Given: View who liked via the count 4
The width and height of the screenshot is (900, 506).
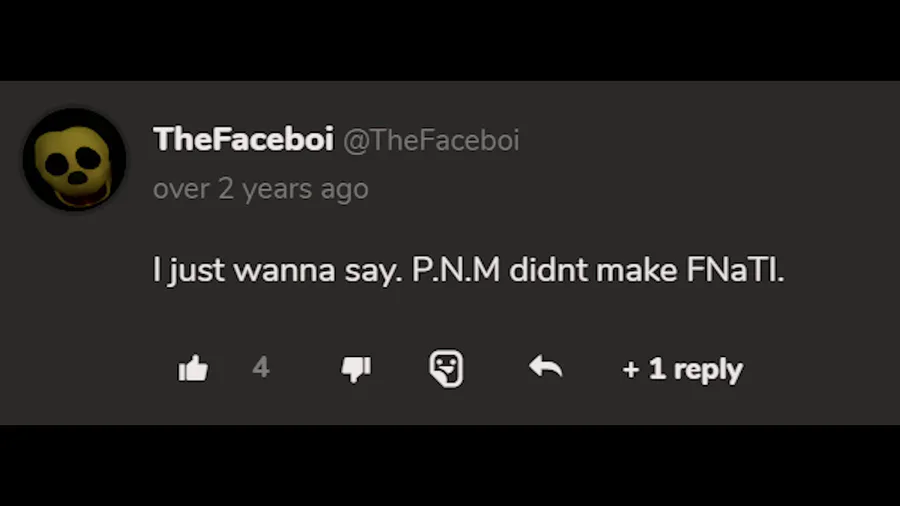Looking at the screenshot, I should click(261, 367).
